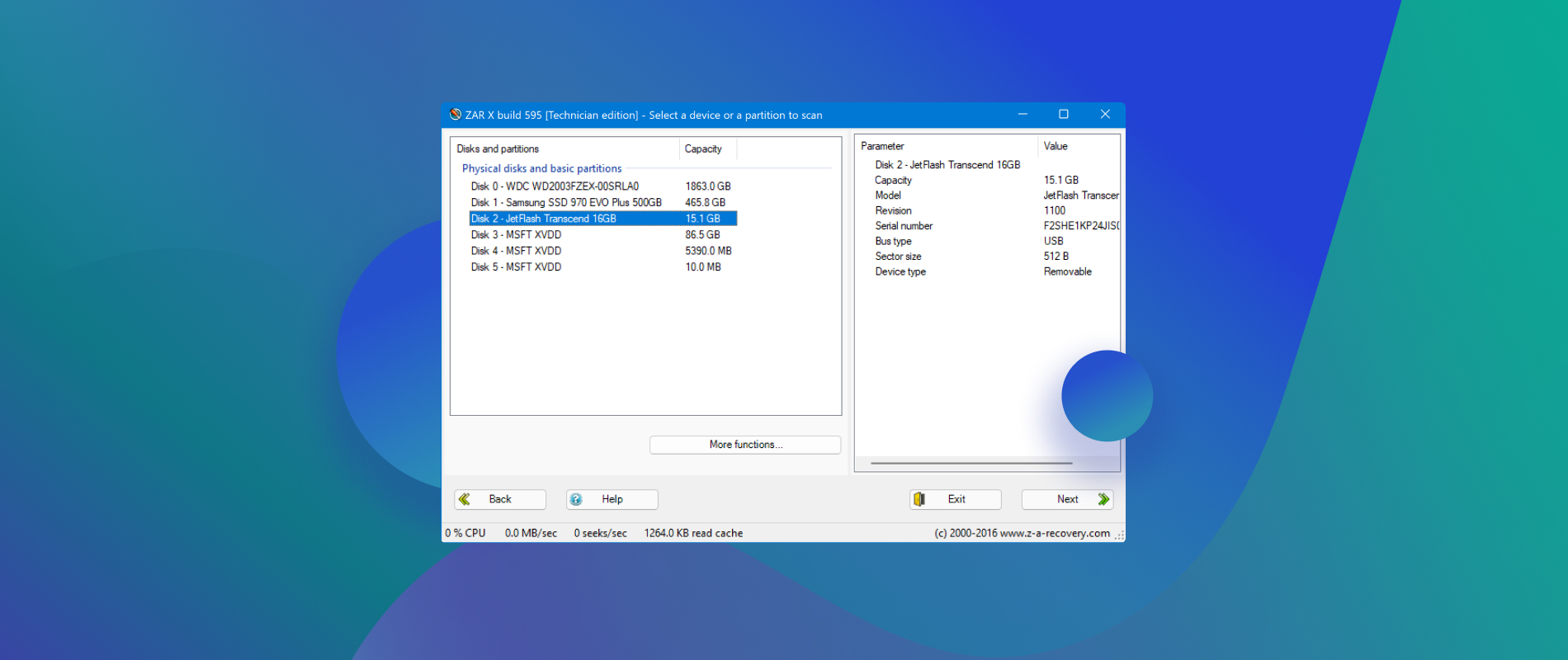The width and height of the screenshot is (1568, 660).
Task: Select Disk 2 - JetFlash Transcend 16GB row
Action: [x=603, y=219]
